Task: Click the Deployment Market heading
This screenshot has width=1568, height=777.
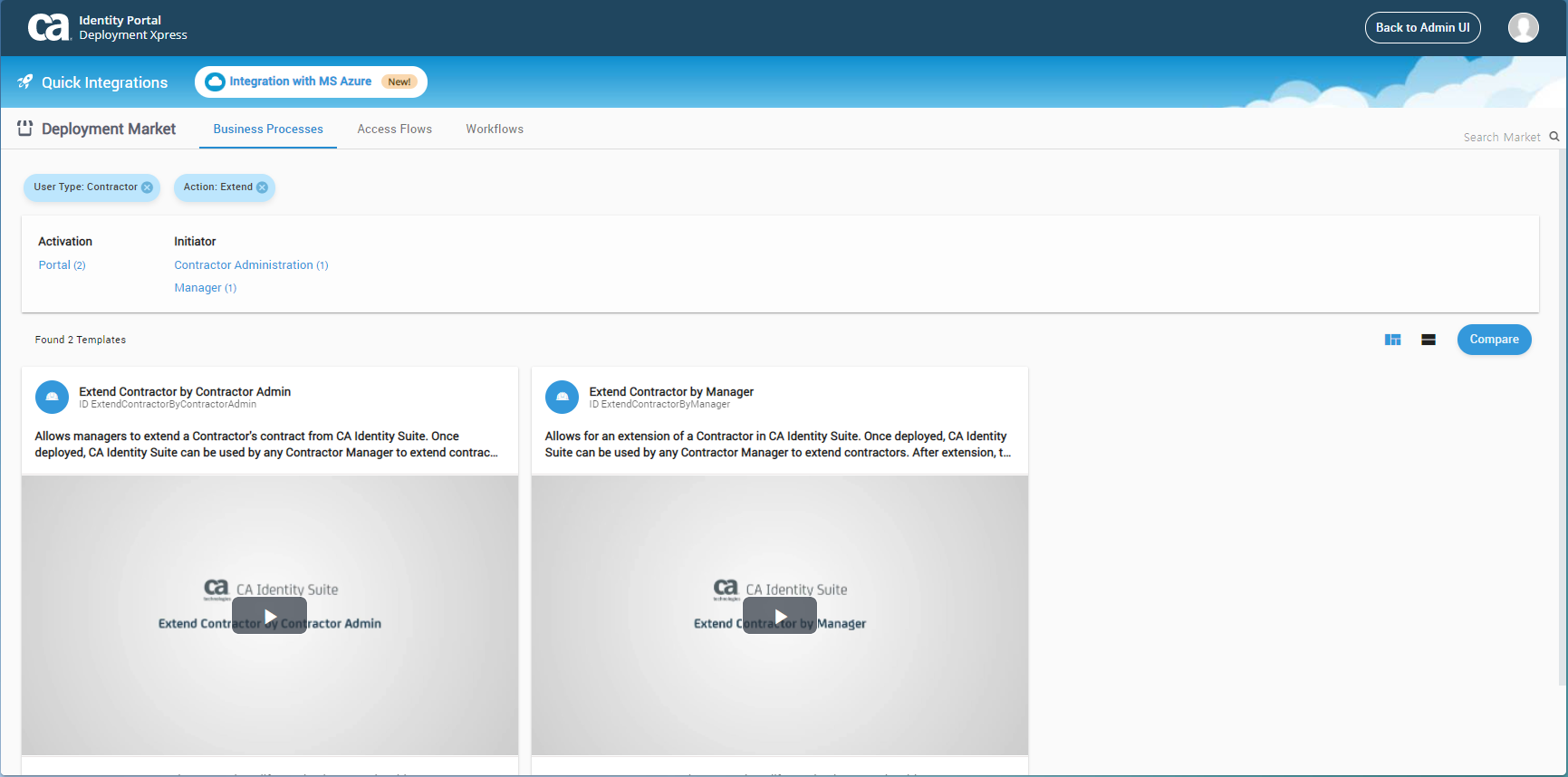Action: [109, 129]
